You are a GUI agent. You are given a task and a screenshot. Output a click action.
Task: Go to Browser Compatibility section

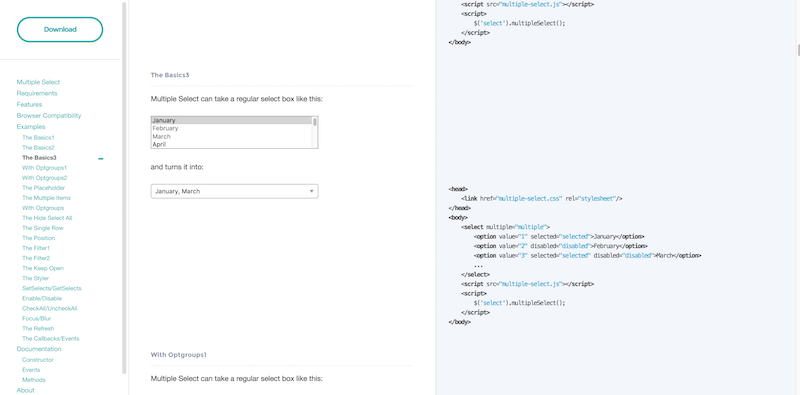[48, 116]
